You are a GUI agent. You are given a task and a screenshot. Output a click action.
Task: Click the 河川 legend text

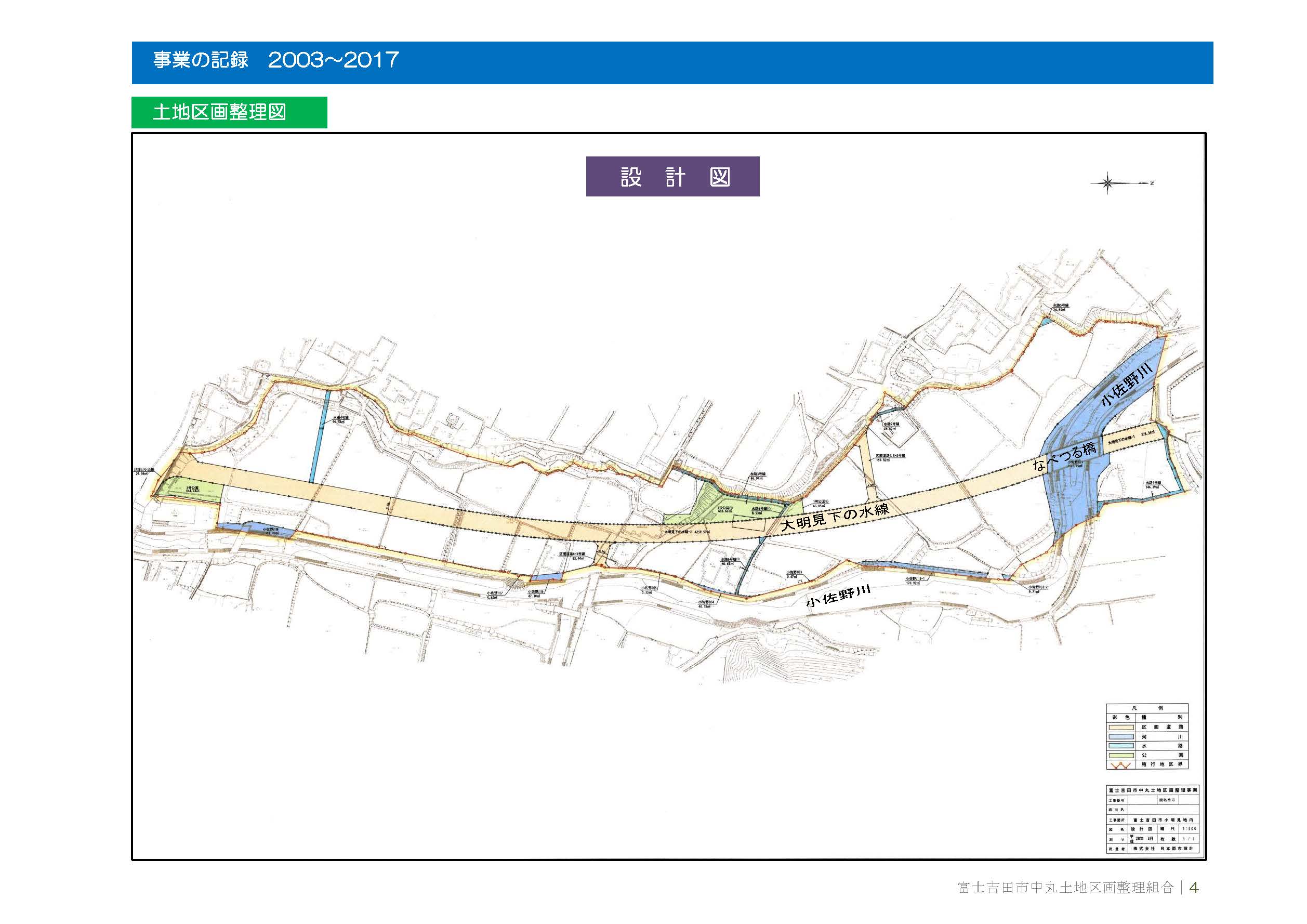1163,737
